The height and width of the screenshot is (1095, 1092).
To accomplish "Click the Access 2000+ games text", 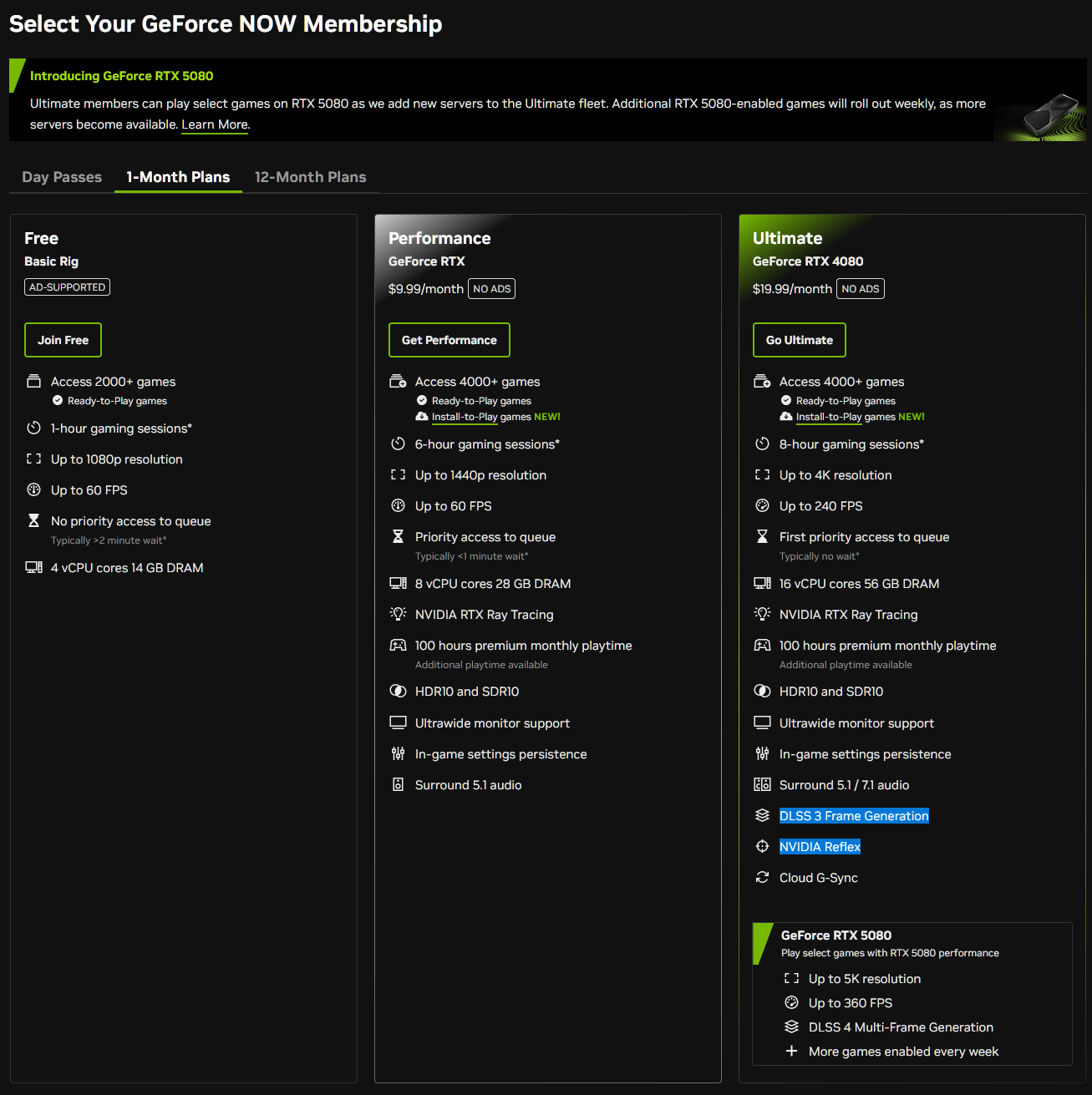I will point(114,382).
